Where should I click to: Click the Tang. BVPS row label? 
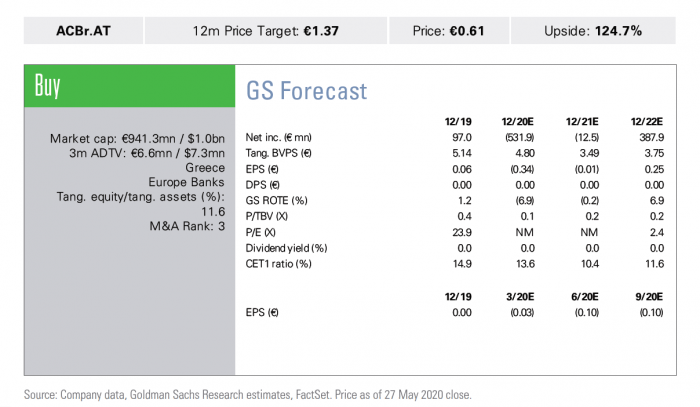(279, 153)
